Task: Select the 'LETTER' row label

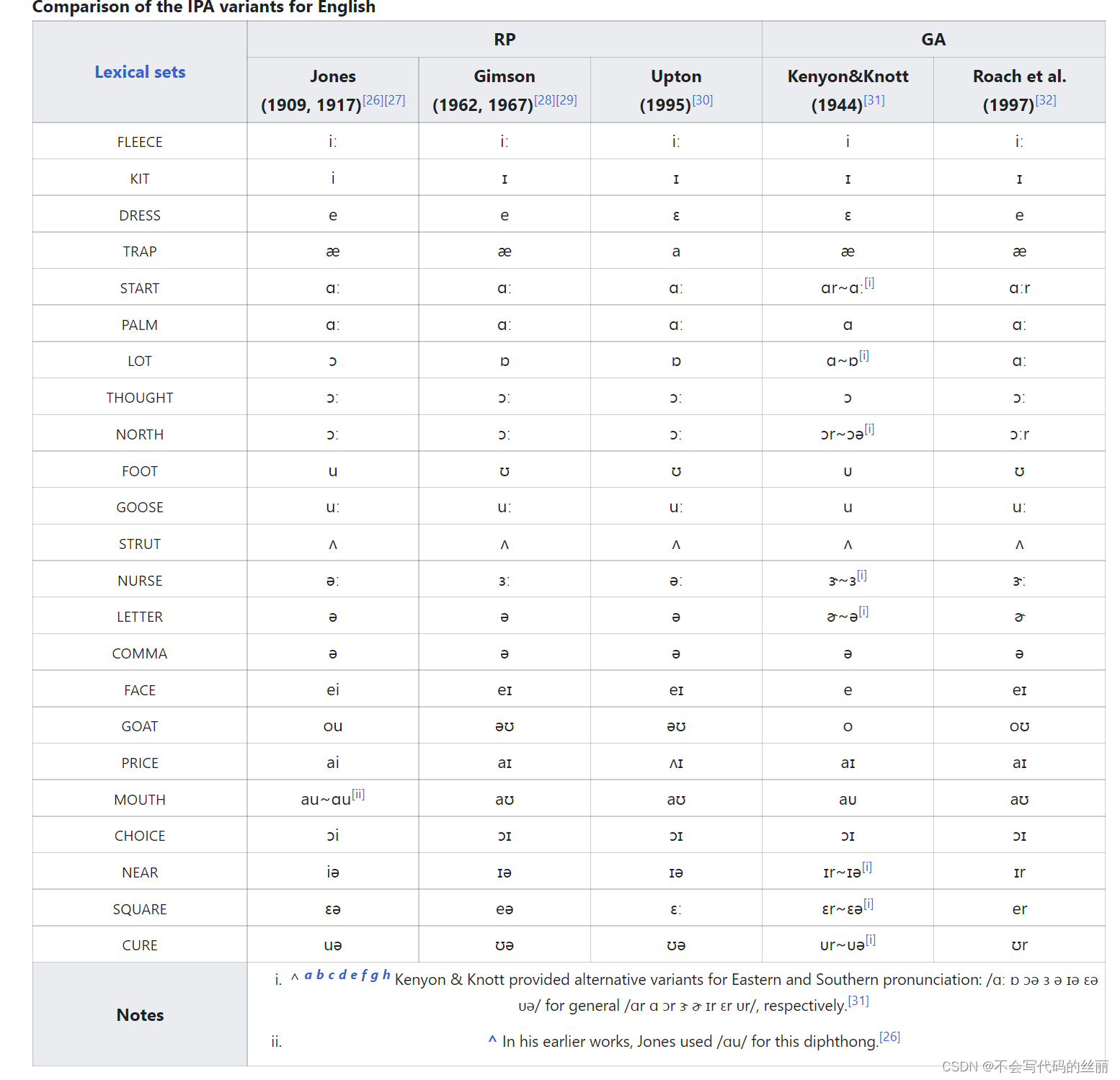Action: [140, 617]
